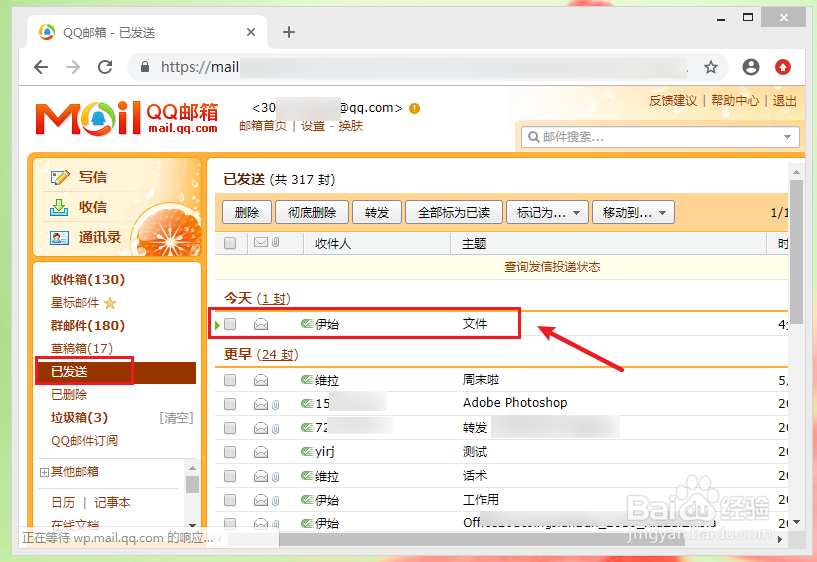Image resolution: width=817 pixels, height=562 pixels.
Task: Open 垃圾箱(3) folder
Action: click(79, 418)
